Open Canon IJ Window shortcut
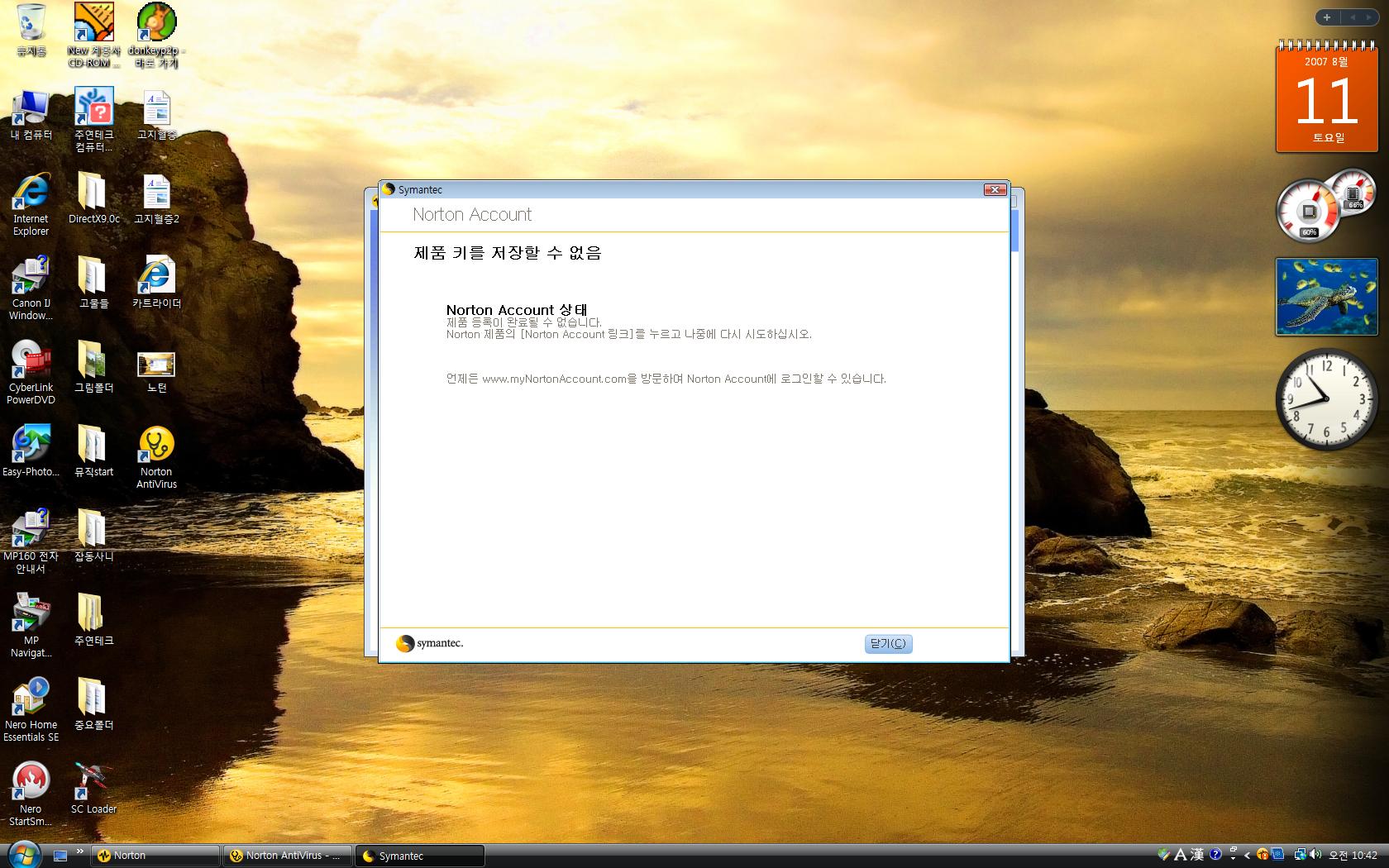Screen dimensions: 1389x868 [x=31, y=289]
